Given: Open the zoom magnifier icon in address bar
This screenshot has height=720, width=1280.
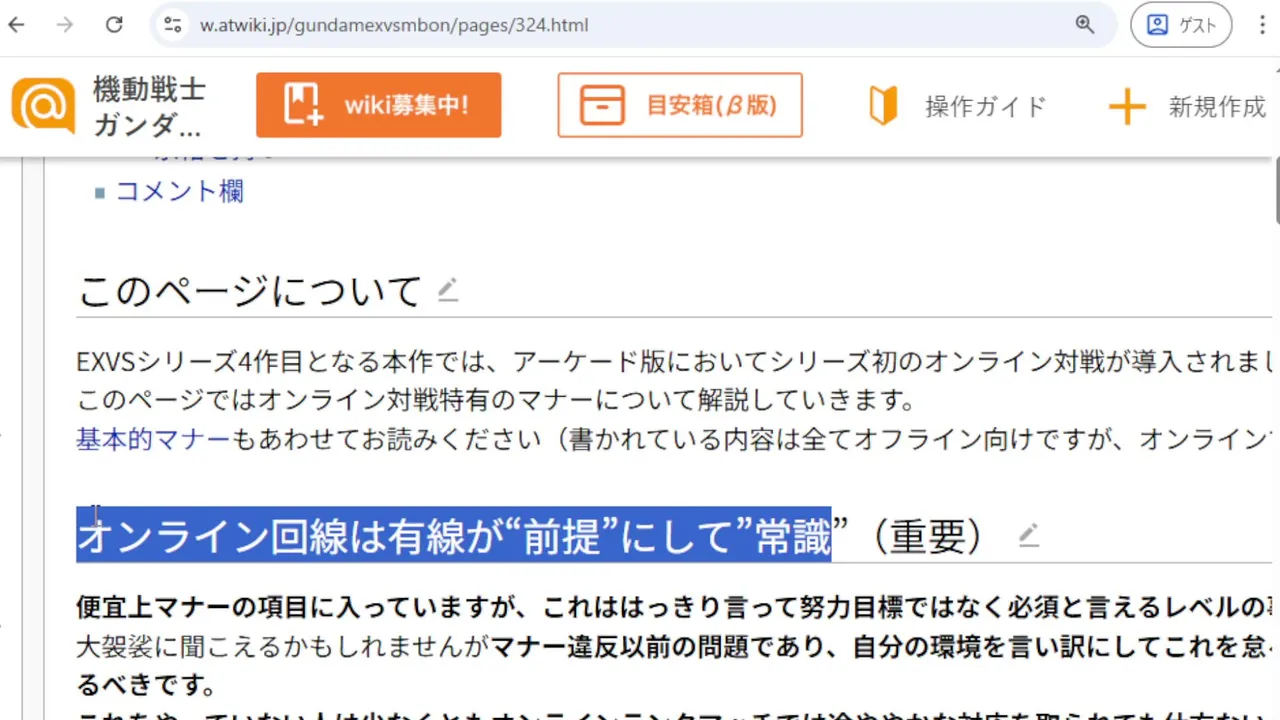Looking at the screenshot, I should click(1085, 25).
